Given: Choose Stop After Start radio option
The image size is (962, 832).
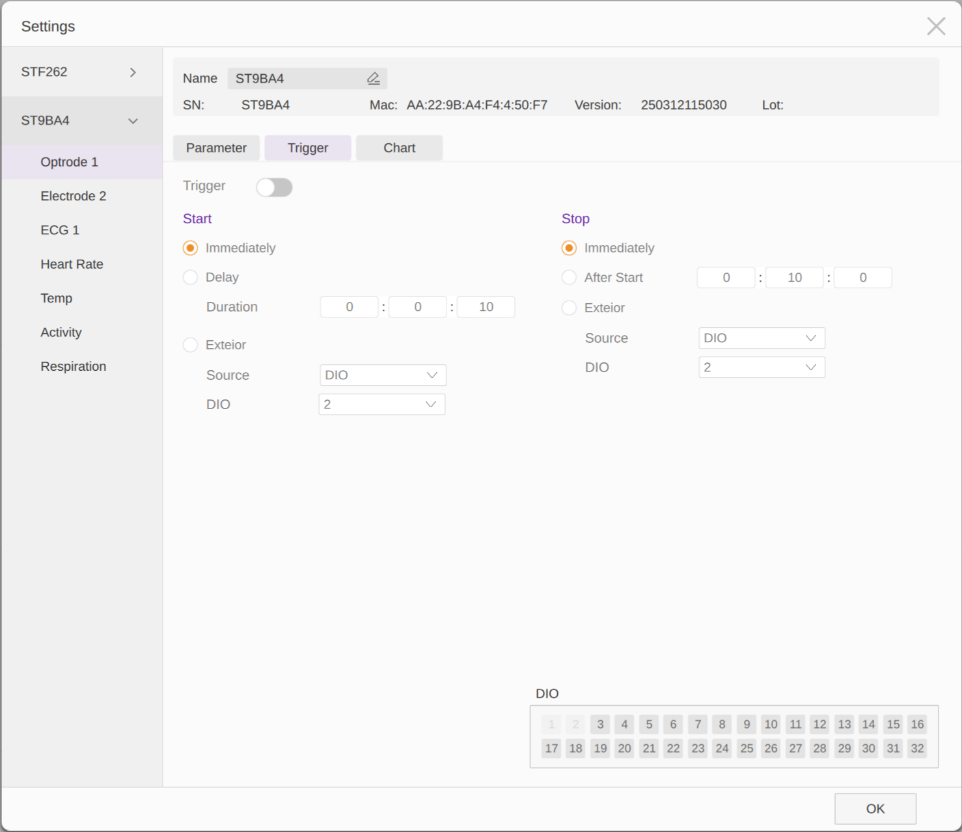Looking at the screenshot, I should coord(569,277).
